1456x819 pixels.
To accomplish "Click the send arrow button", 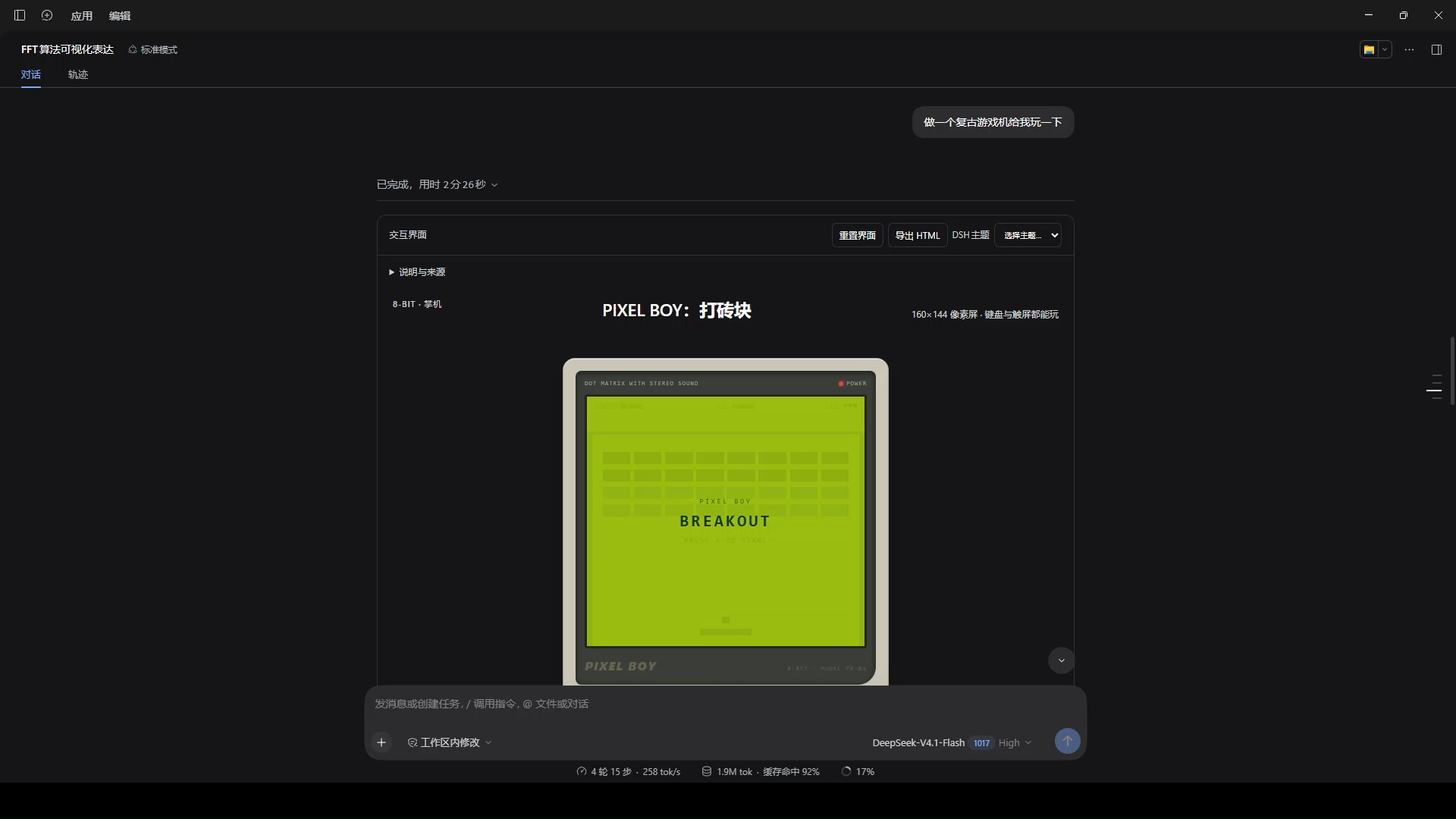I will coord(1067,741).
